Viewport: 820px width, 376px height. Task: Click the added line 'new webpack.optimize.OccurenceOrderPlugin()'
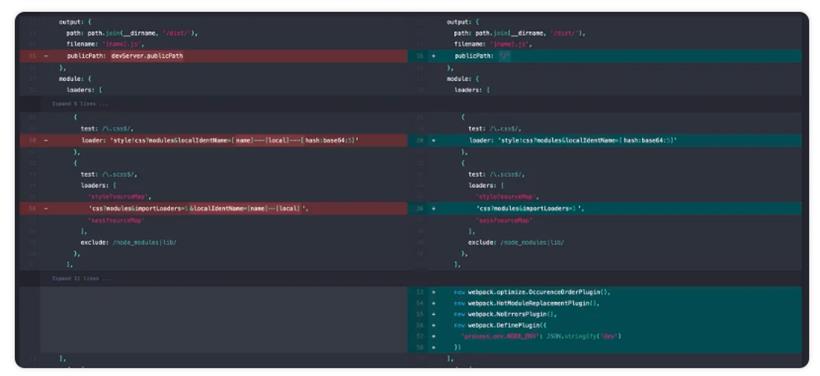point(605,292)
